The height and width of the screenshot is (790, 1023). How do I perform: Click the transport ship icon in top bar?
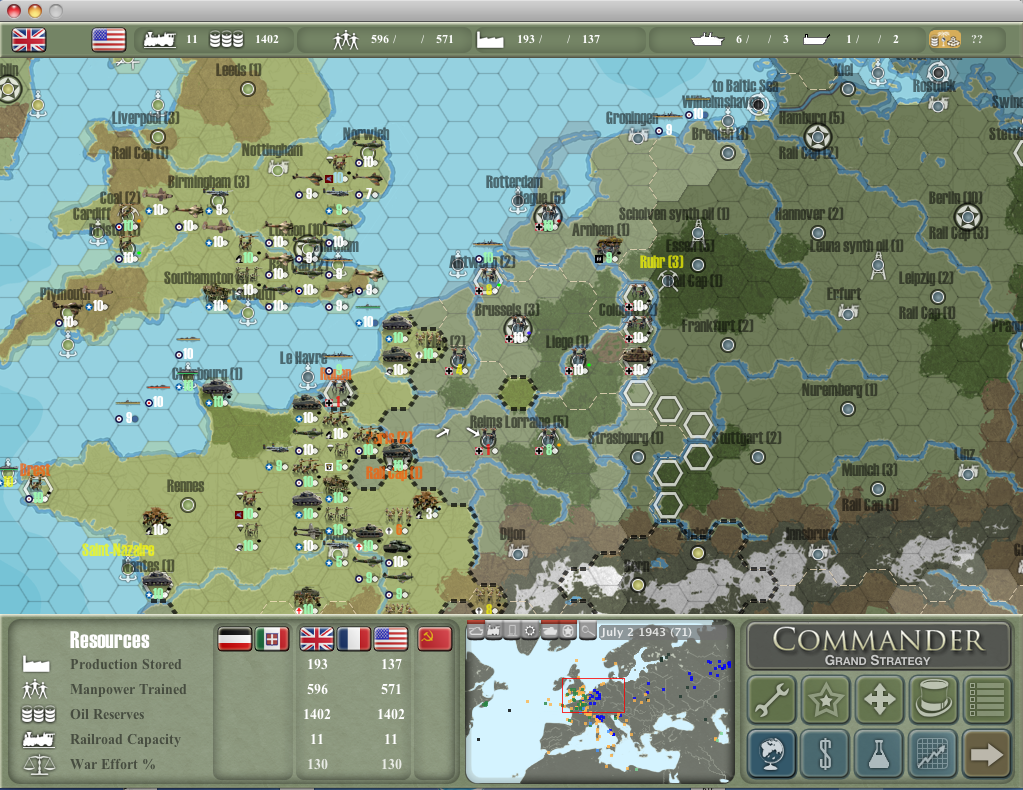click(x=816, y=39)
